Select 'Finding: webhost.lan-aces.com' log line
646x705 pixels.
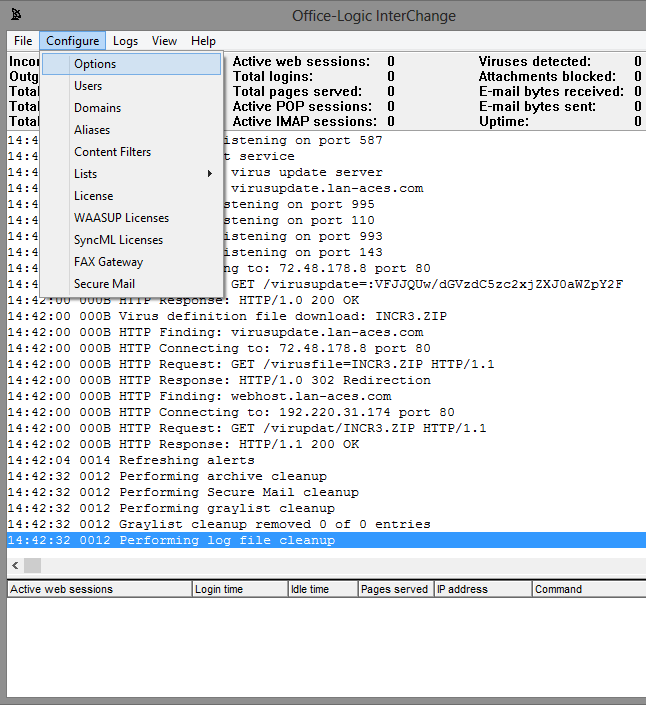(326, 396)
